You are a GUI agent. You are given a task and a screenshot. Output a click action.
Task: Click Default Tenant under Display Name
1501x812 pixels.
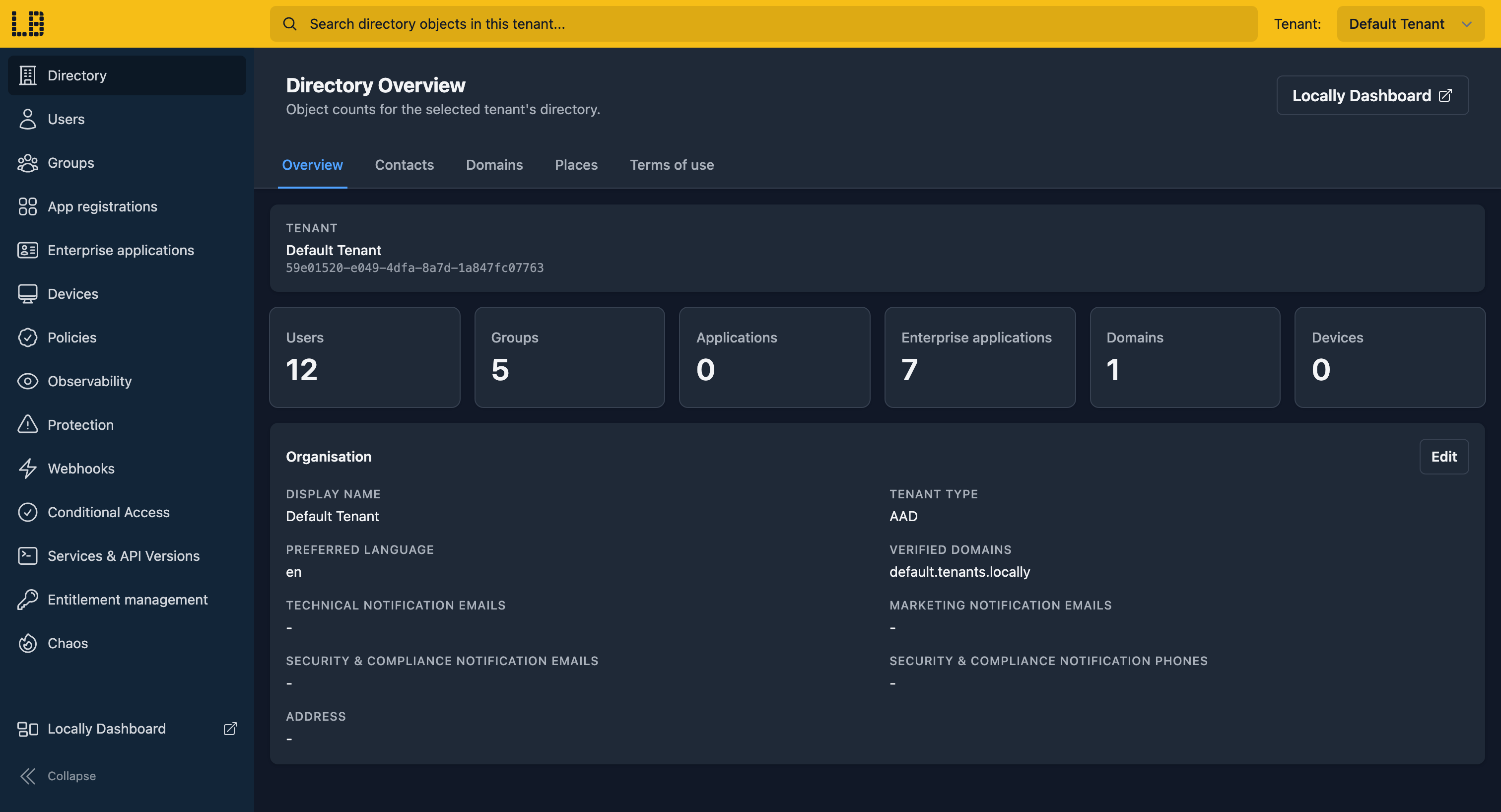332,517
